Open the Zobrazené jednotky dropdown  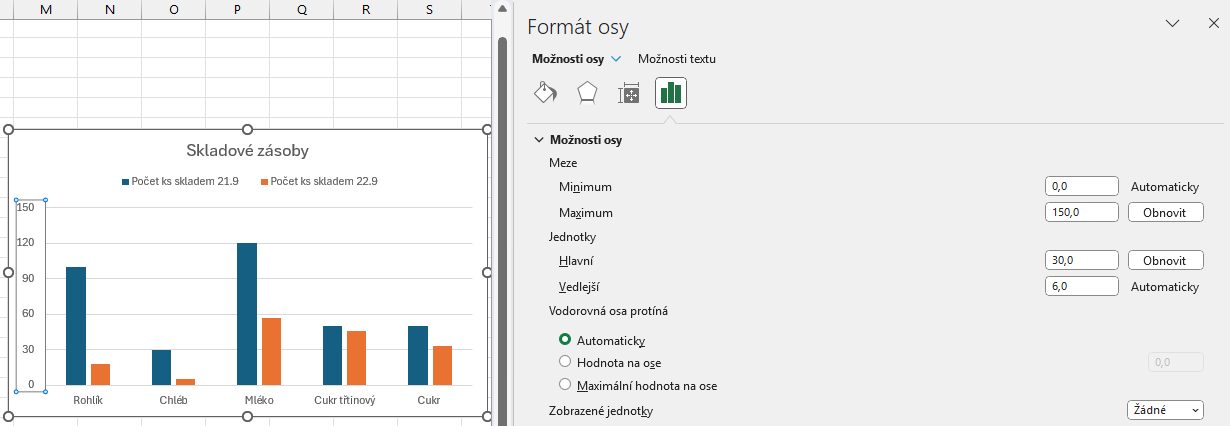[1165, 410]
